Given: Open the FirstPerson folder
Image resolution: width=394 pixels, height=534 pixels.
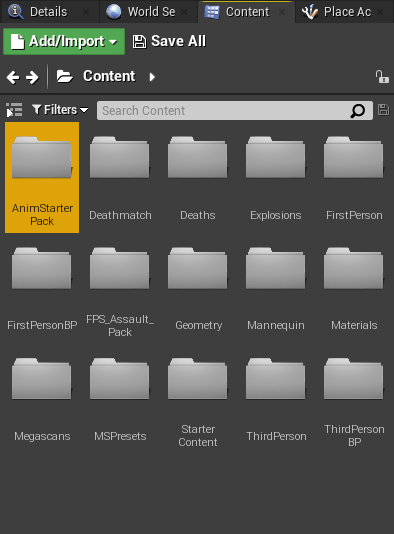Looking at the screenshot, I should pyautogui.click(x=353, y=177).
